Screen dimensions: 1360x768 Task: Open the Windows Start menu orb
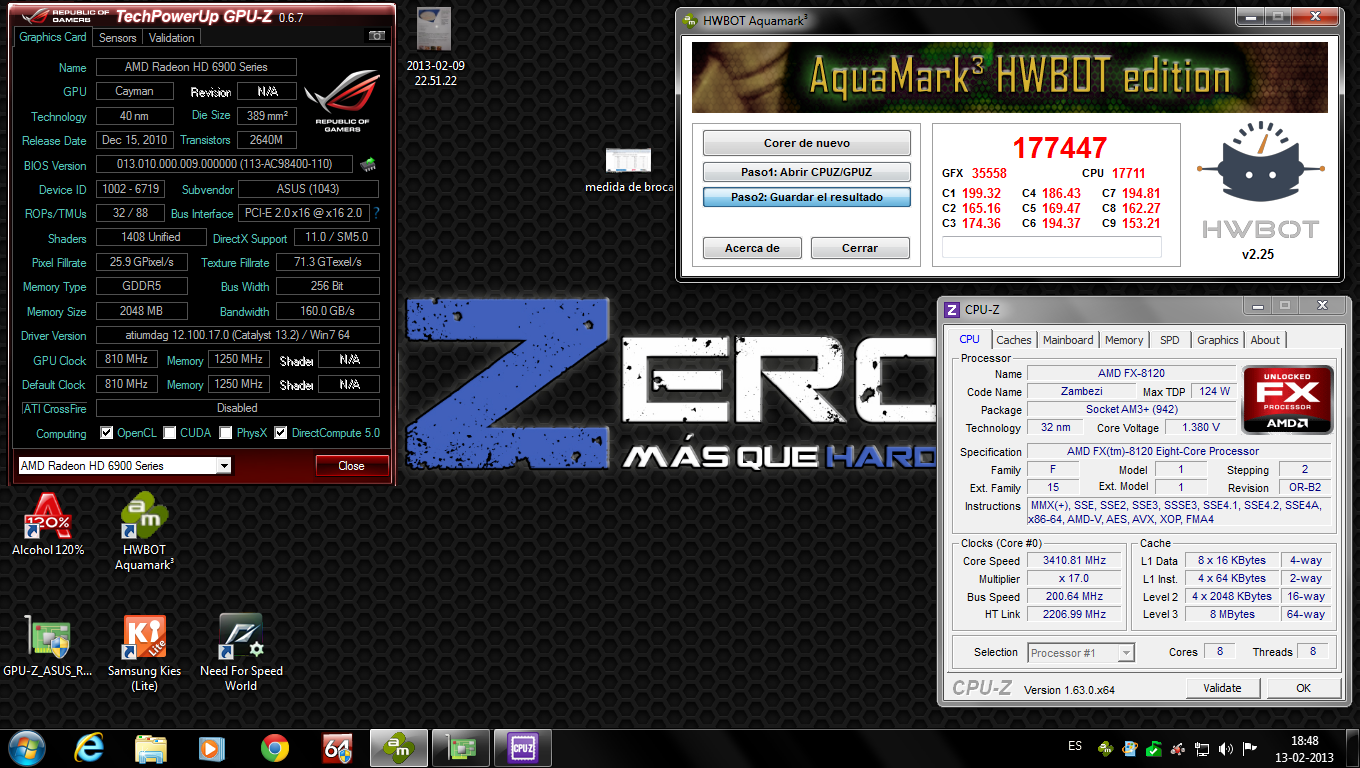pos(26,747)
